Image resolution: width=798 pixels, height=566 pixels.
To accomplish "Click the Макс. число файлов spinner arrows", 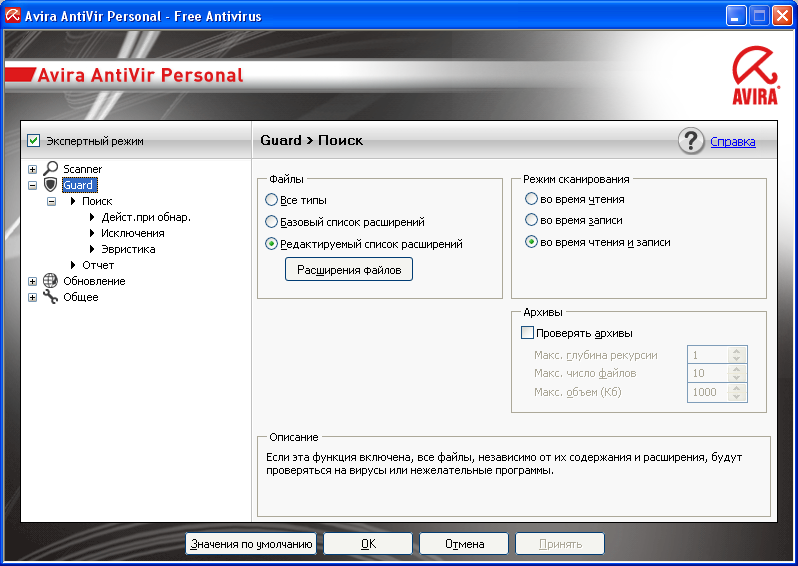I will point(737,373).
